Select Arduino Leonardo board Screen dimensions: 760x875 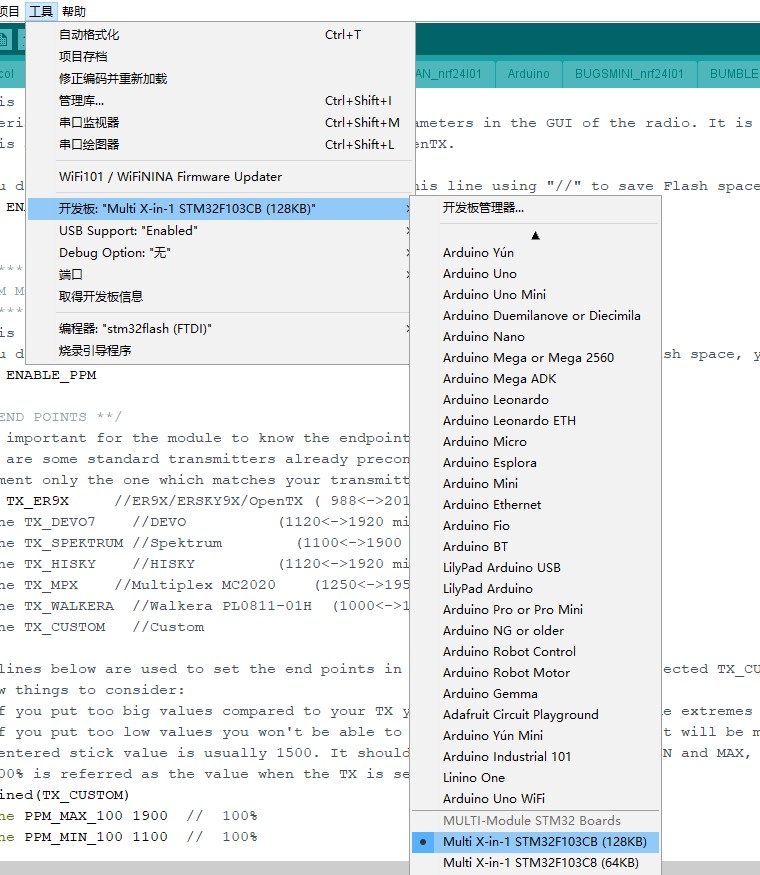(536, 400)
